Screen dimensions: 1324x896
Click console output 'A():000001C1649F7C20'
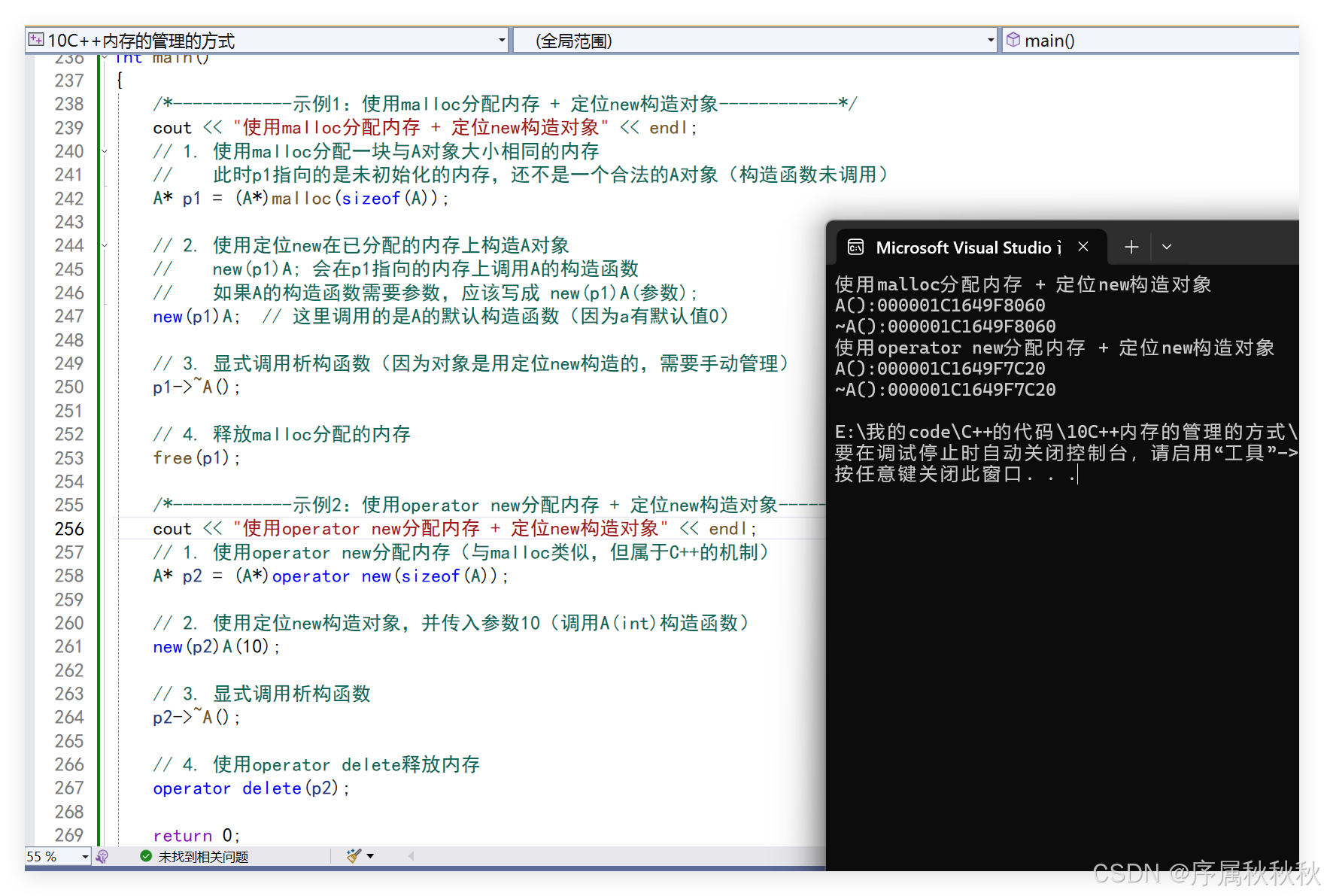[940, 369]
